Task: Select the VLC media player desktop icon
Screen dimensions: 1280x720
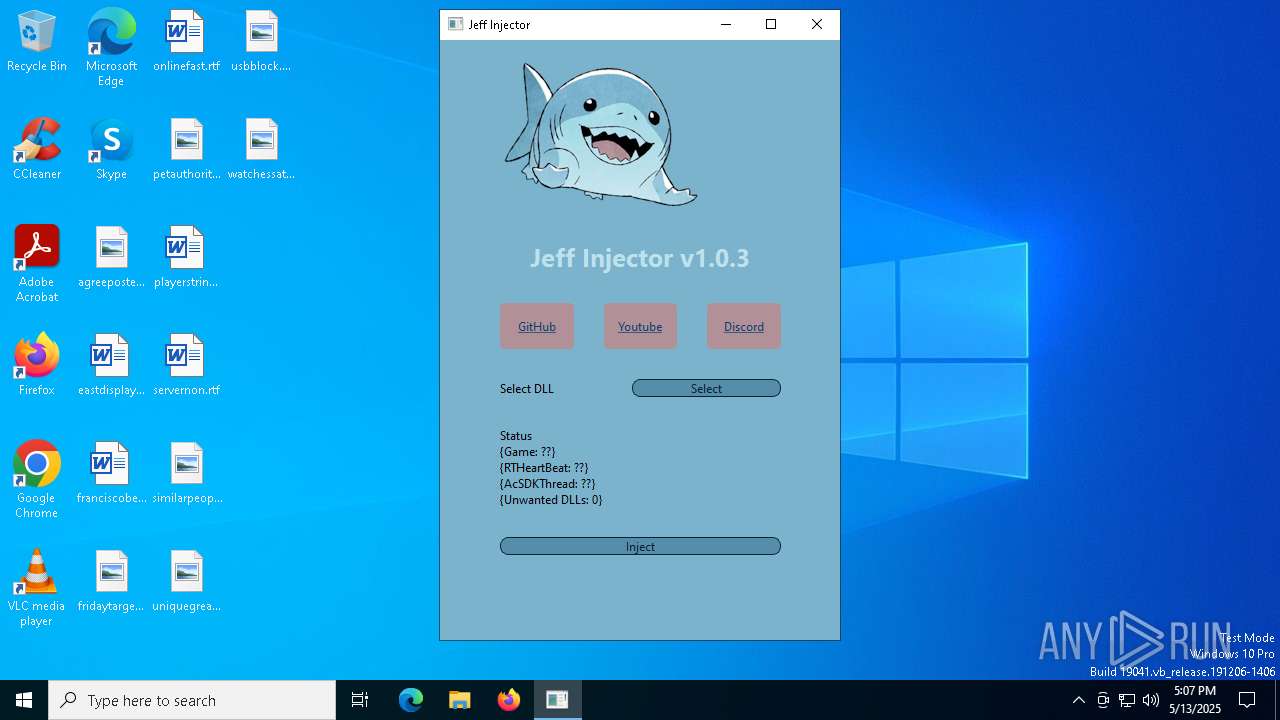Action: [x=37, y=588]
